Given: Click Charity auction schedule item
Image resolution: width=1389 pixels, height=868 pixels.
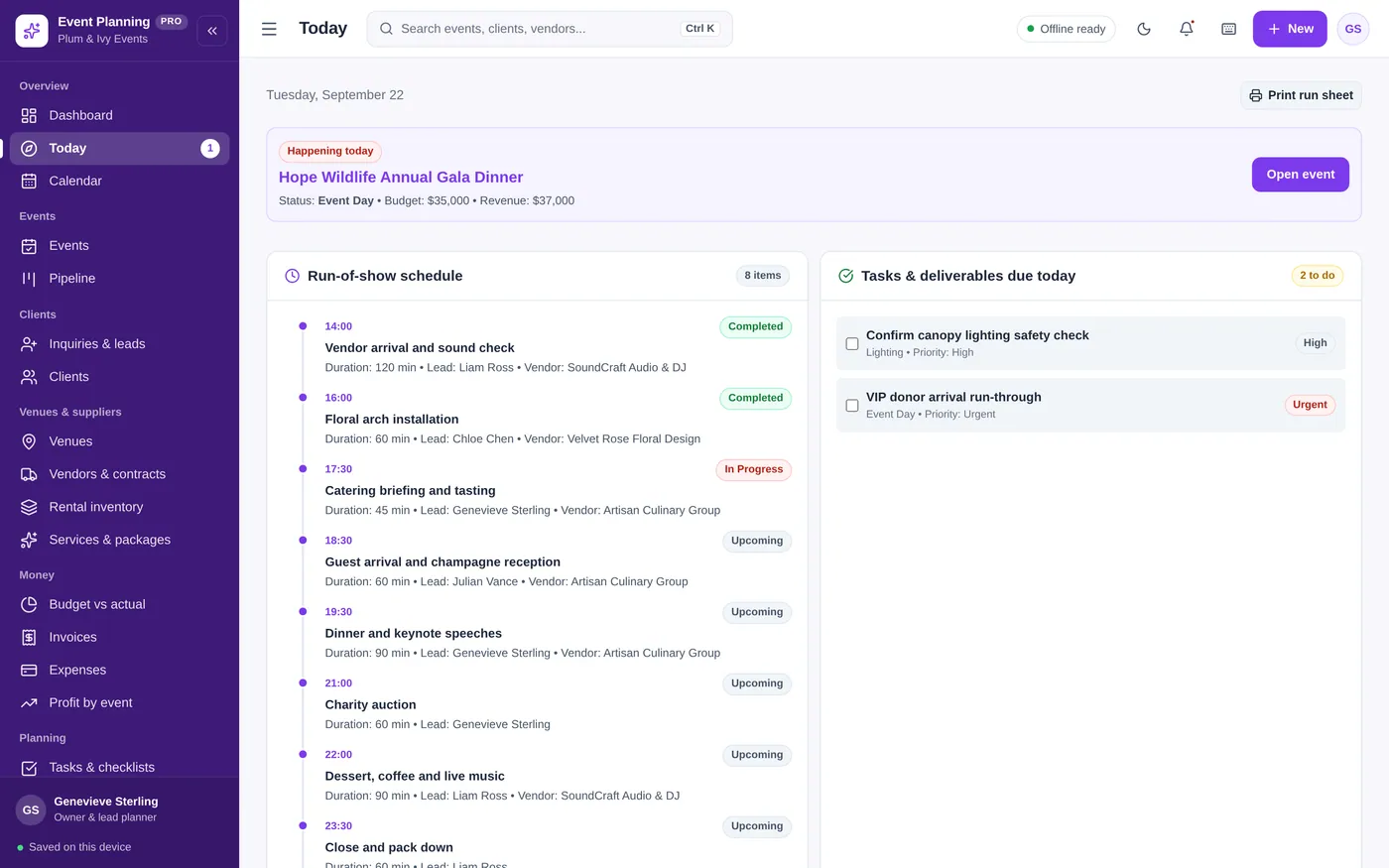Looking at the screenshot, I should pos(370,704).
